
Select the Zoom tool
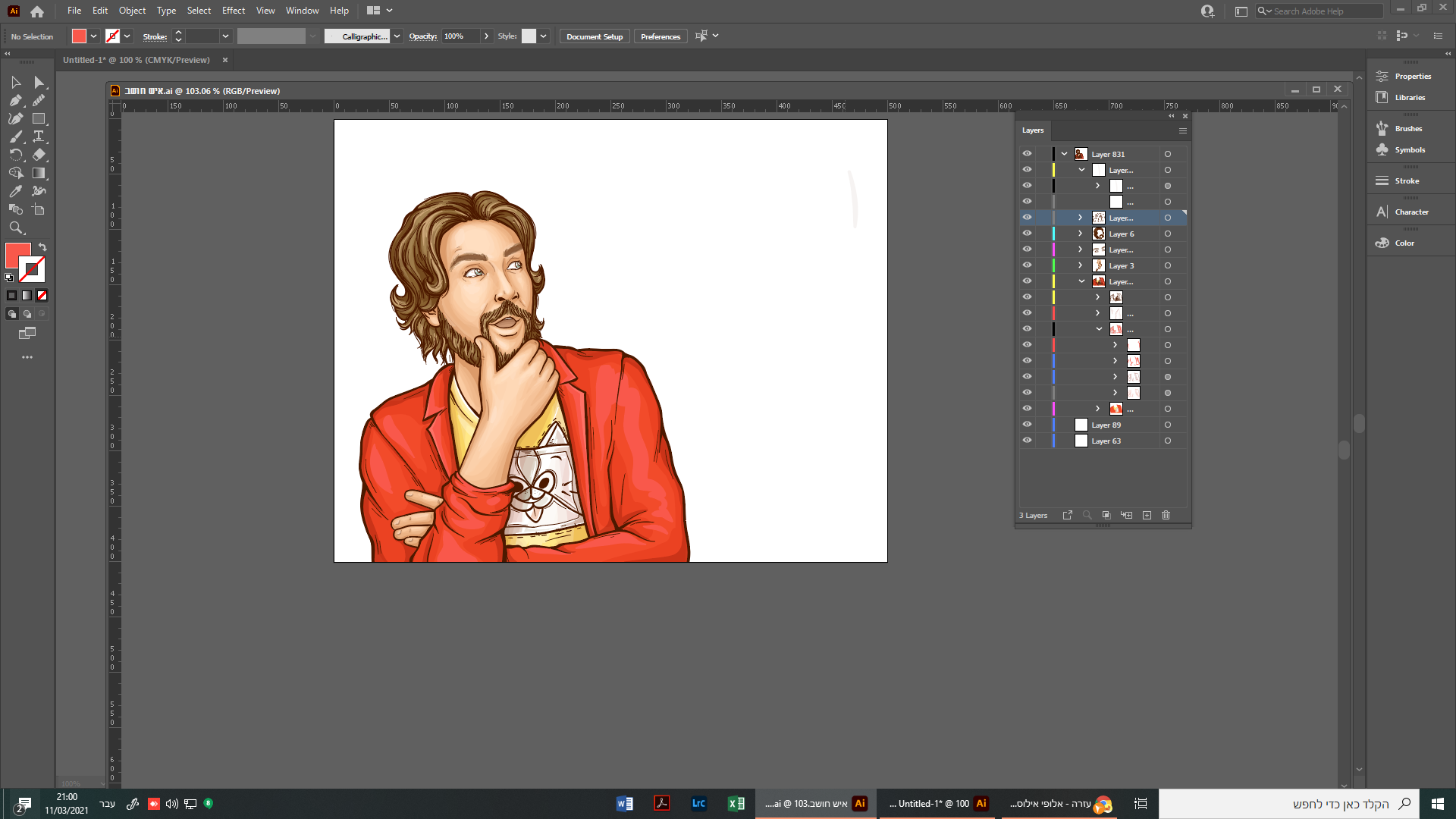tap(15, 227)
